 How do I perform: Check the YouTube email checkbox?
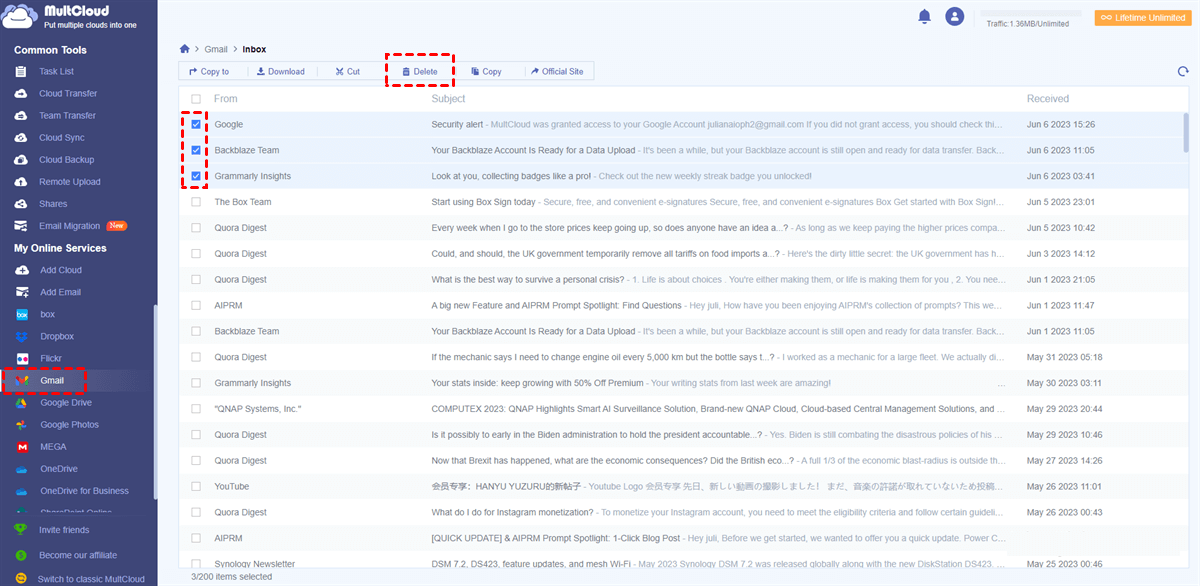point(196,486)
